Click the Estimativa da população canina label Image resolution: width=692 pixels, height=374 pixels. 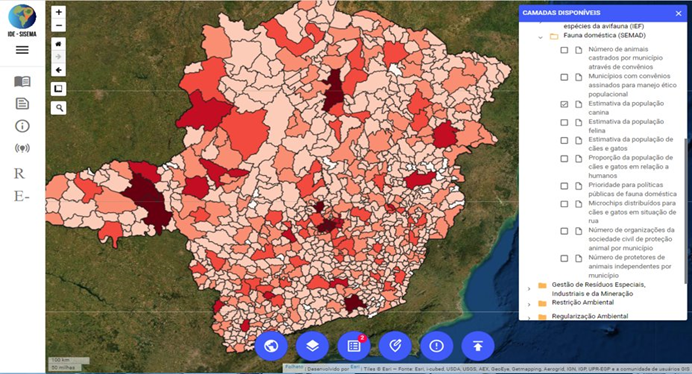coord(626,108)
